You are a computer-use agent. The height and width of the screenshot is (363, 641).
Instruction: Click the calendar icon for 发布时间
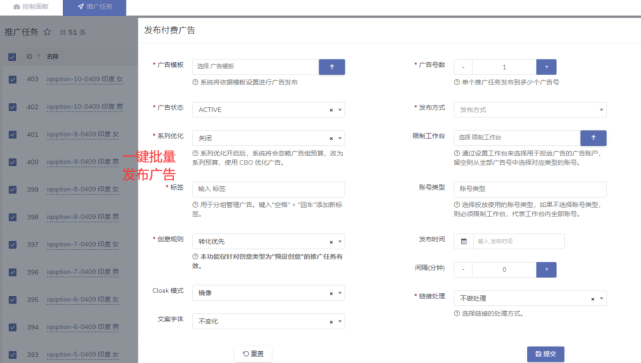point(464,242)
